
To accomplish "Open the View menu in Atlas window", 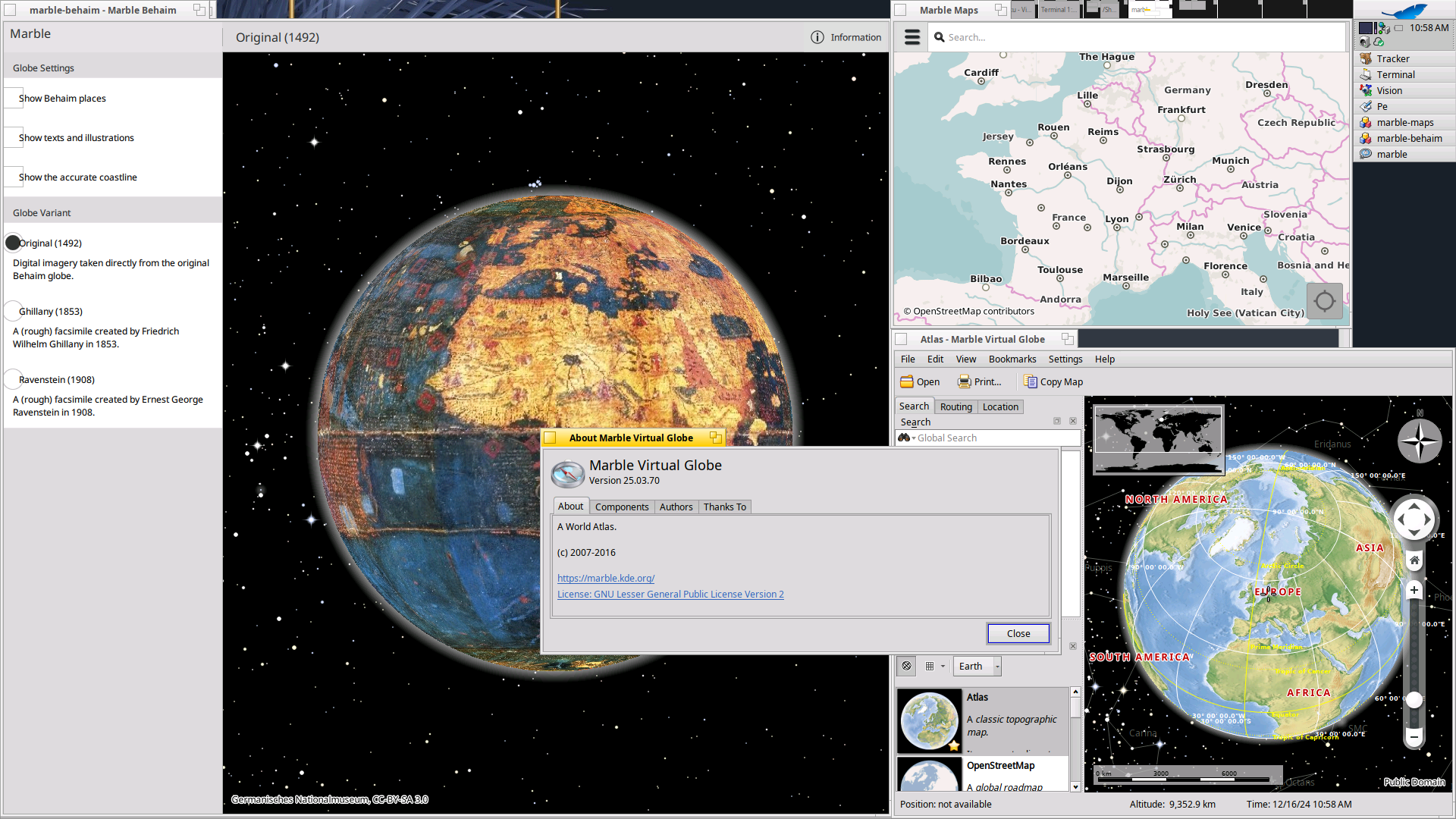I will [965, 359].
